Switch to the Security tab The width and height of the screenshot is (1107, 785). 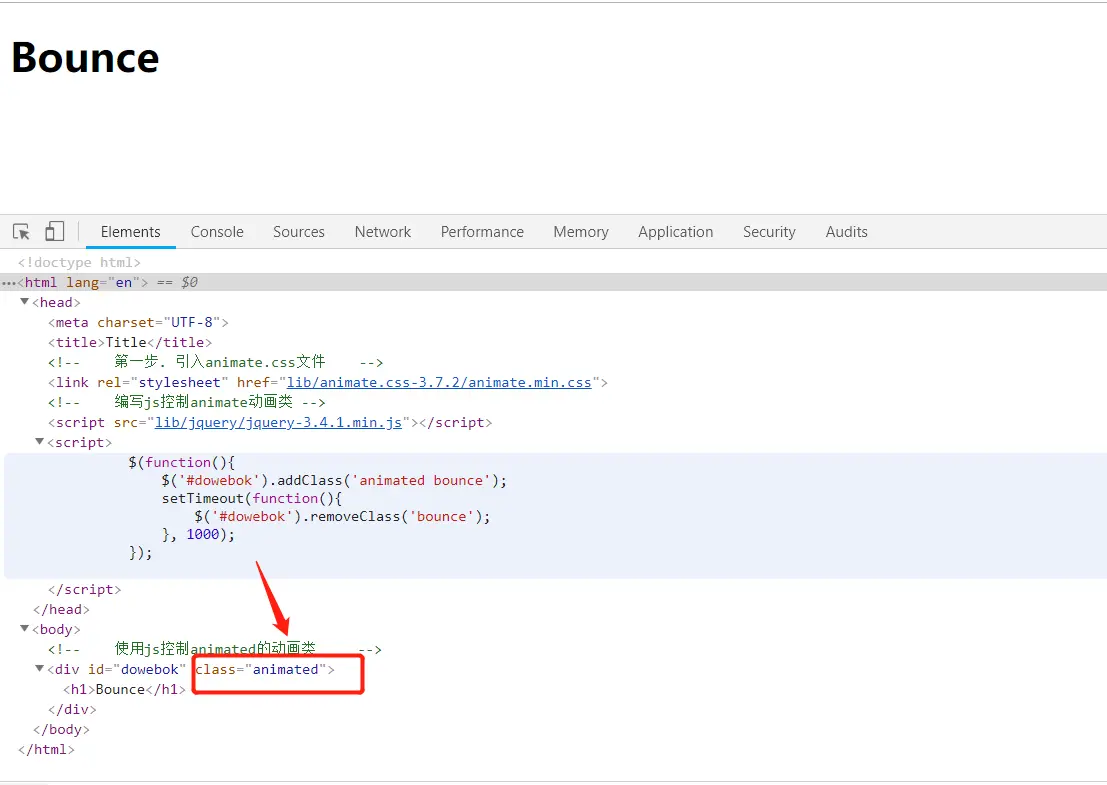click(769, 232)
